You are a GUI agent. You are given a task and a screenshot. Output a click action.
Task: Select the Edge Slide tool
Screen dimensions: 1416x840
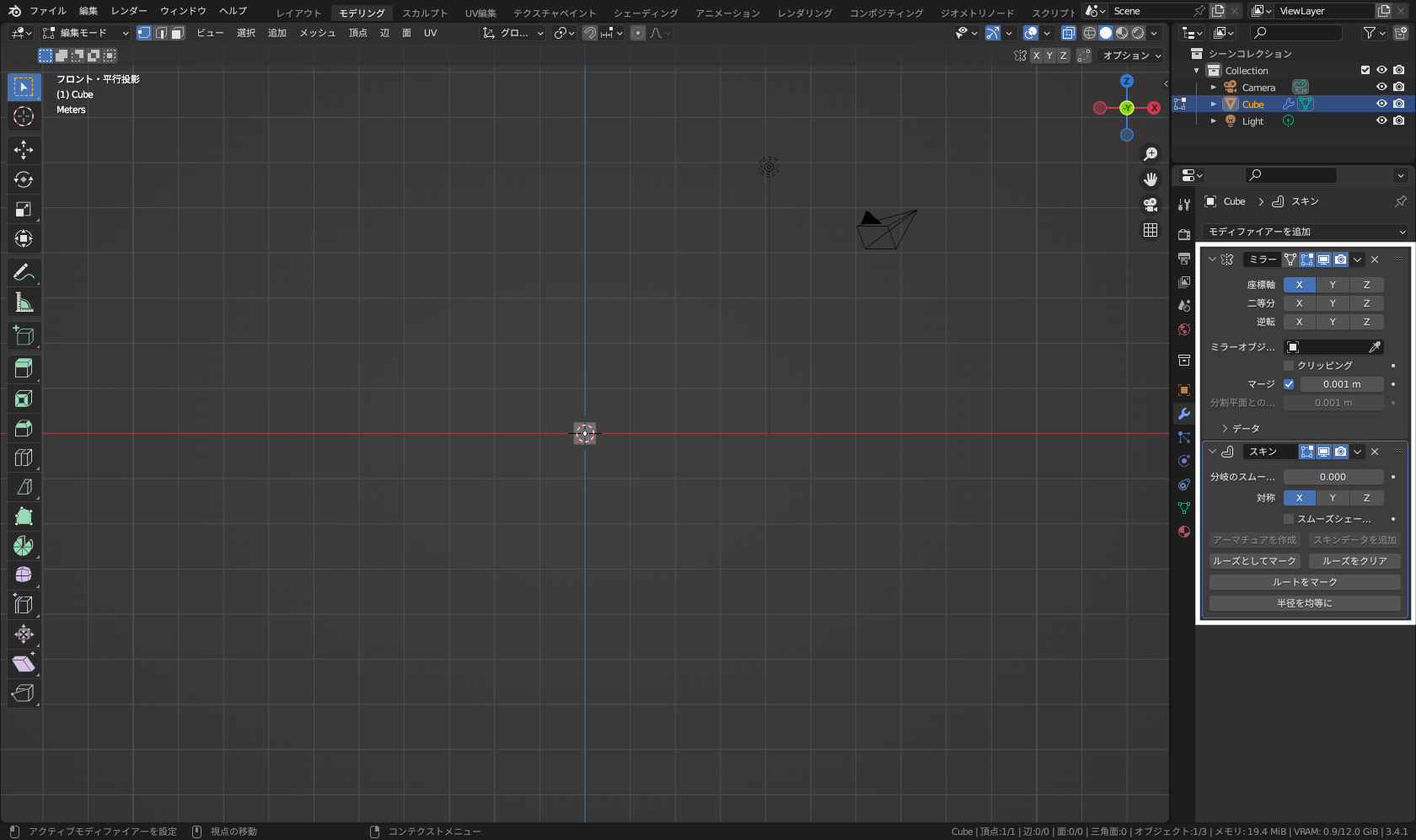coord(24,604)
